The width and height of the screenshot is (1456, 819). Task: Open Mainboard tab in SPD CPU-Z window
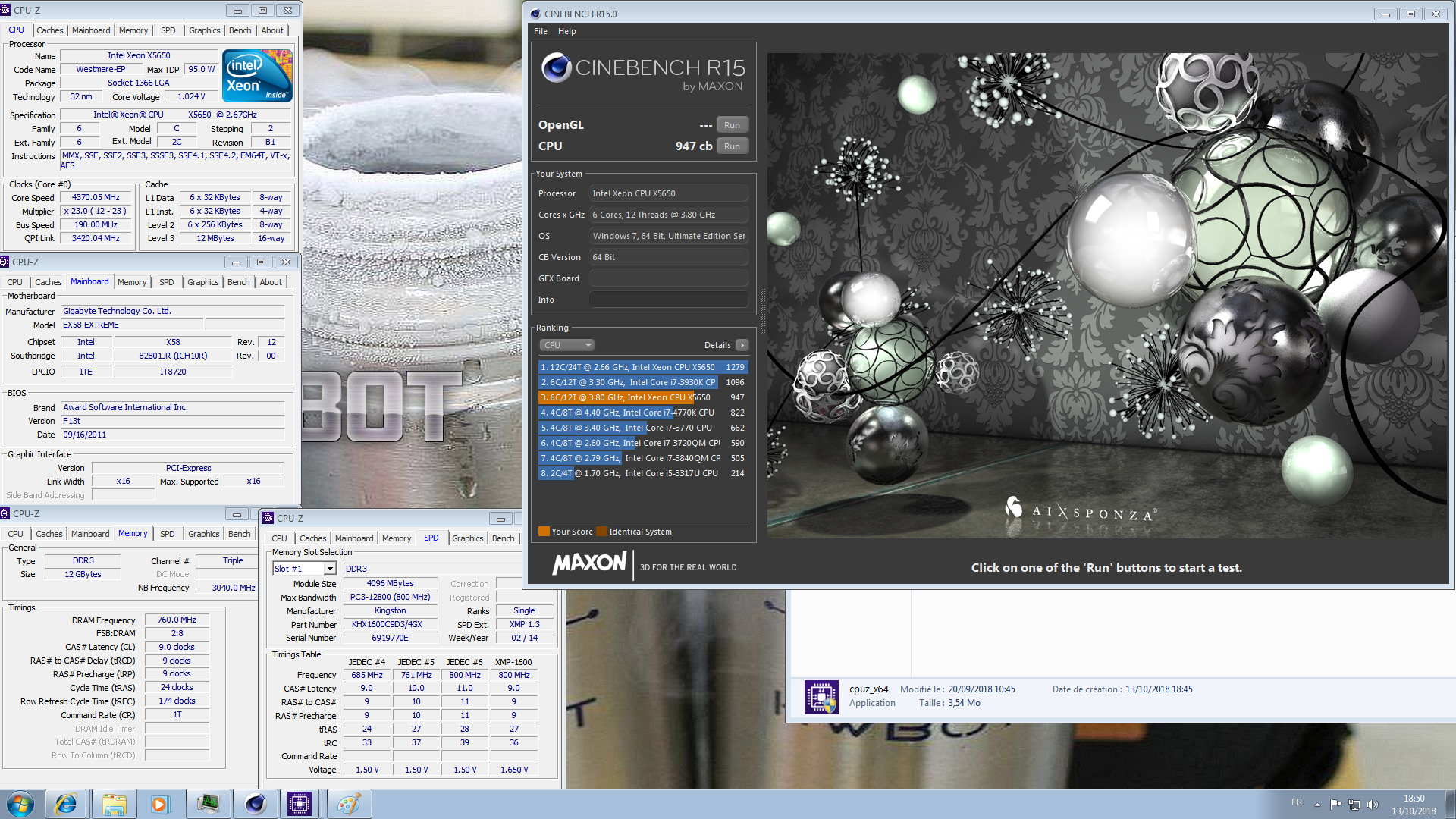pyautogui.click(x=354, y=538)
